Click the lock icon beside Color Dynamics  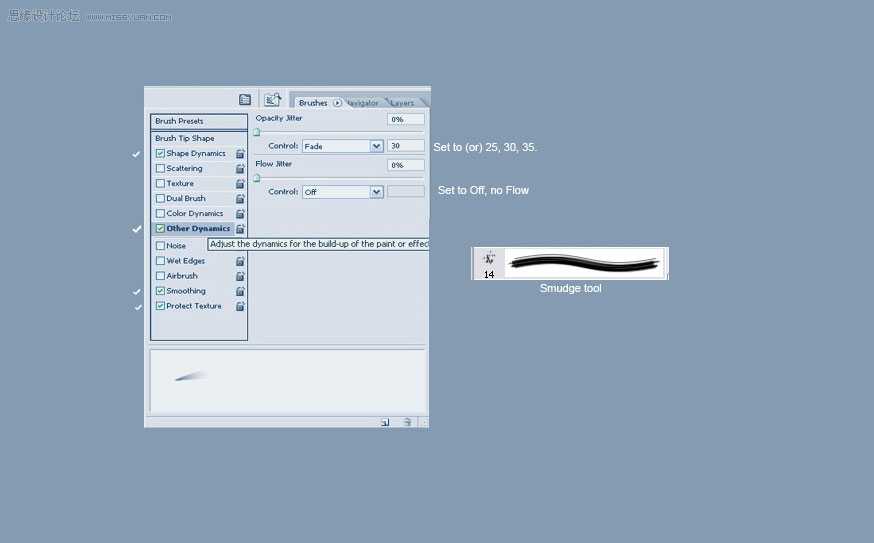coord(240,214)
